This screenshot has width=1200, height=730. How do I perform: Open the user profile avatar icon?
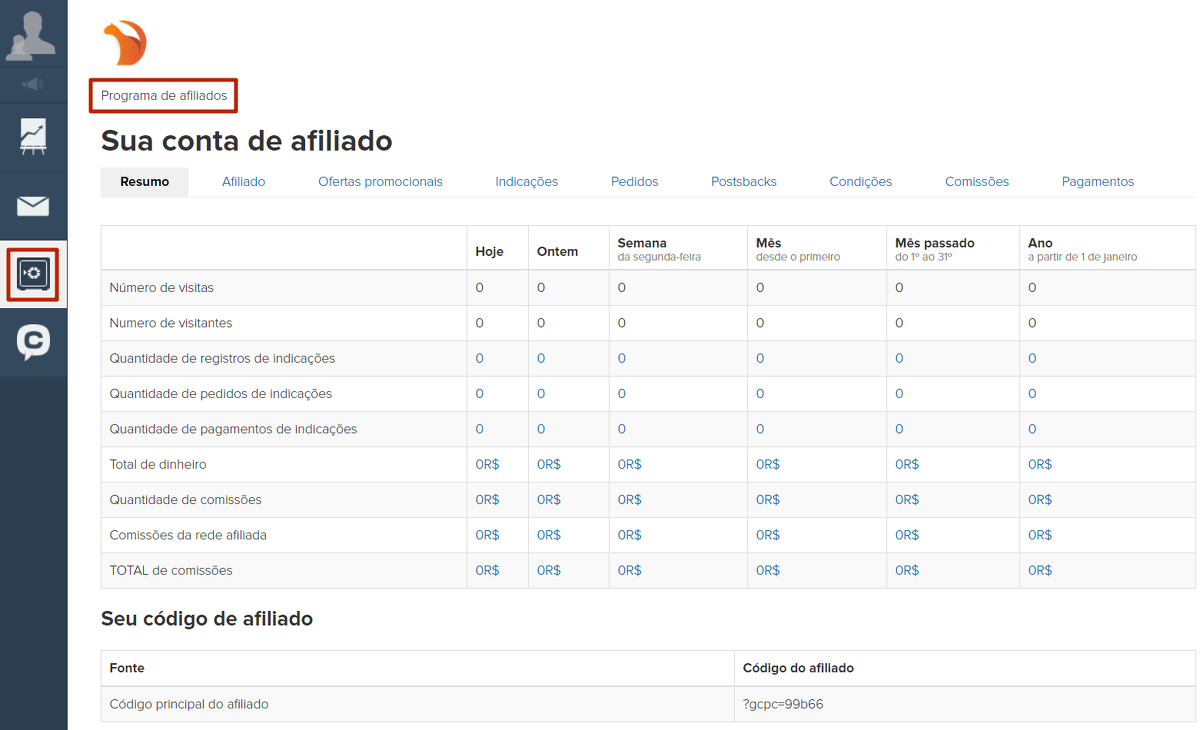pos(33,34)
